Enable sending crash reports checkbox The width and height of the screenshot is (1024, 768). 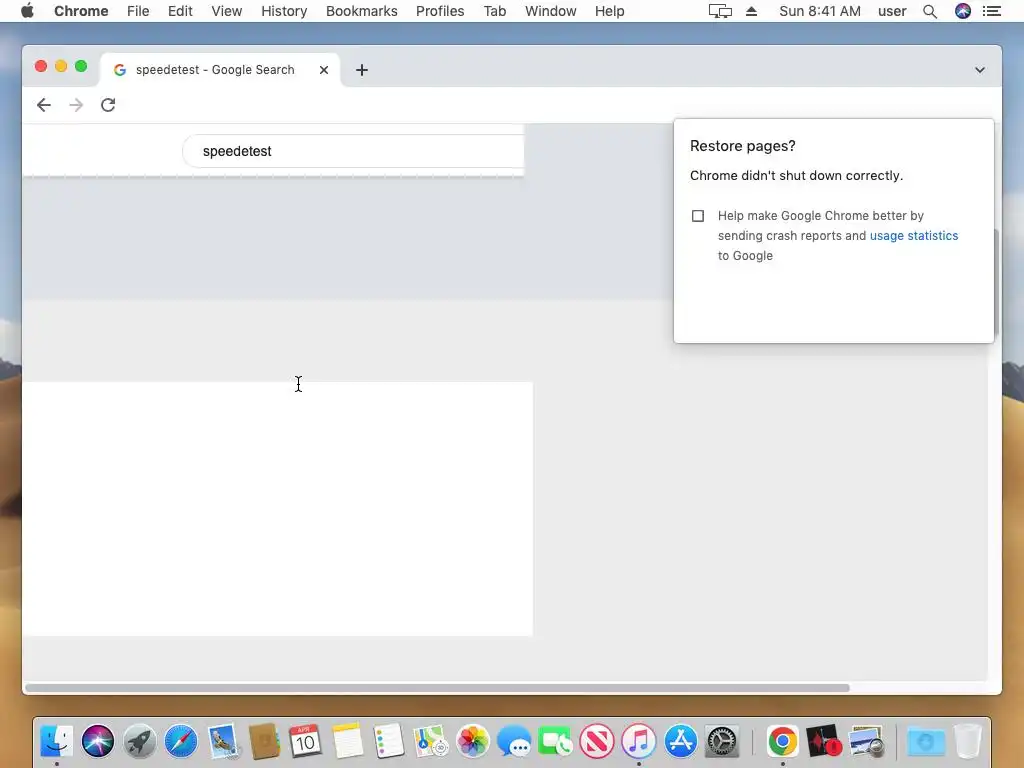click(697, 216)
